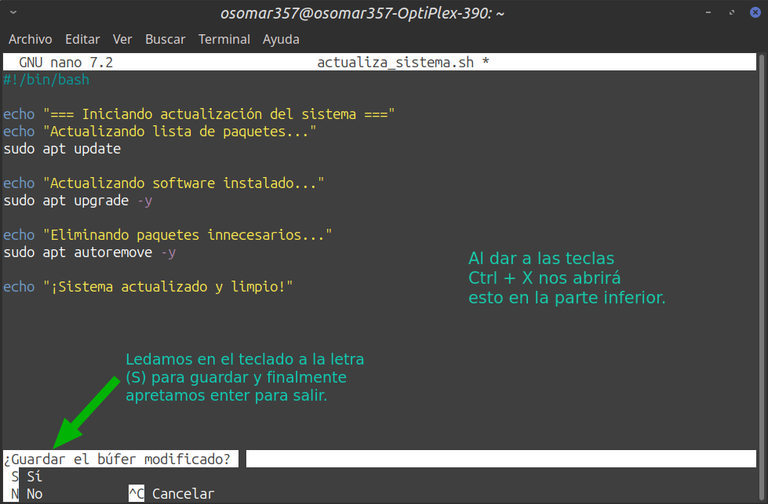Click the 'Eliminando paquetes innecesarios...' line
Image resolution: width=768 pixels, height=504 pixels.
(x=168, y=235)
